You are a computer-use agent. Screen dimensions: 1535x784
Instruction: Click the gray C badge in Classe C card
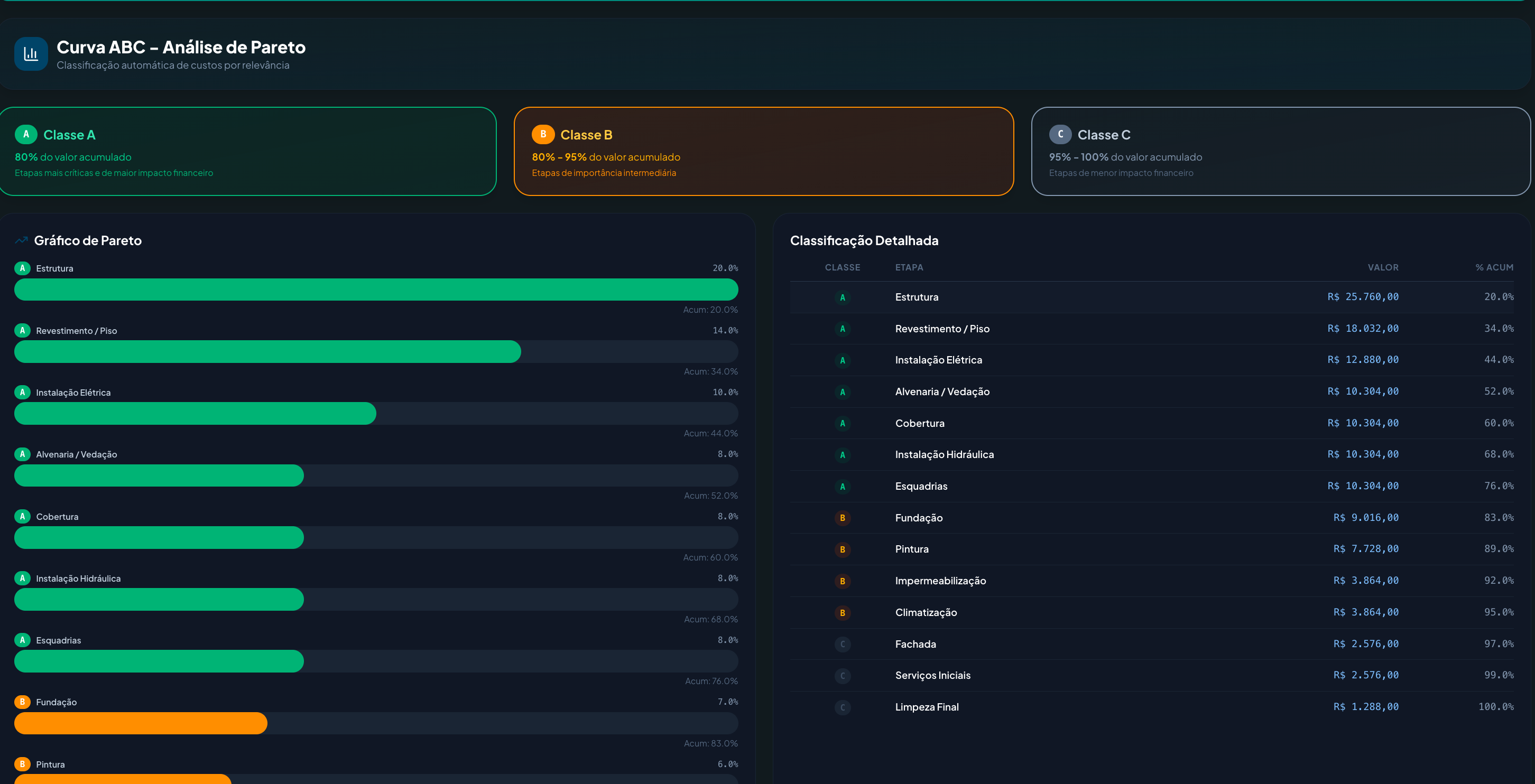point(1060,135)
